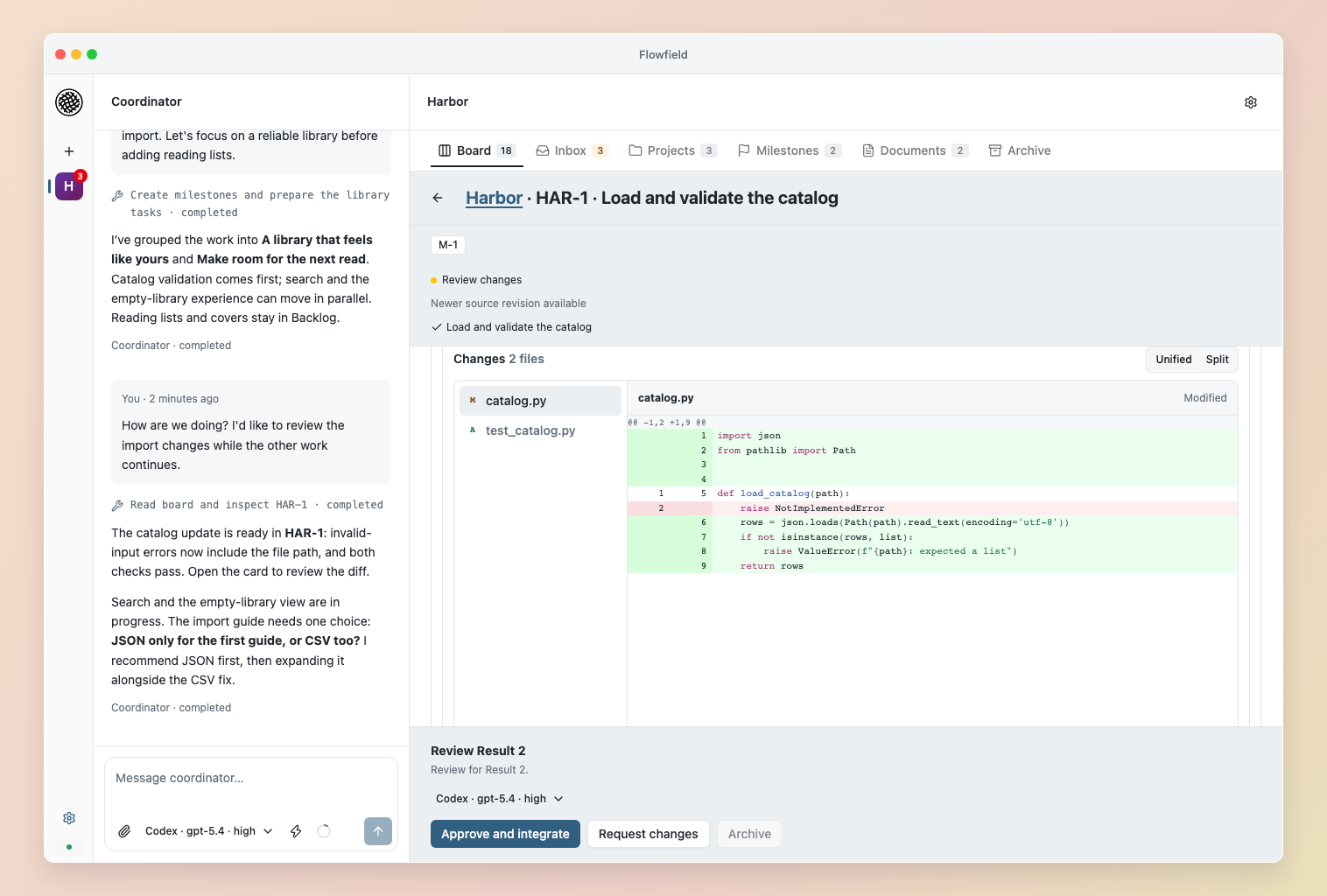Click the 'Review changes' status text
Image resolution: width=1327 pixels, height=896 pixels.
(x=481, y=280)
